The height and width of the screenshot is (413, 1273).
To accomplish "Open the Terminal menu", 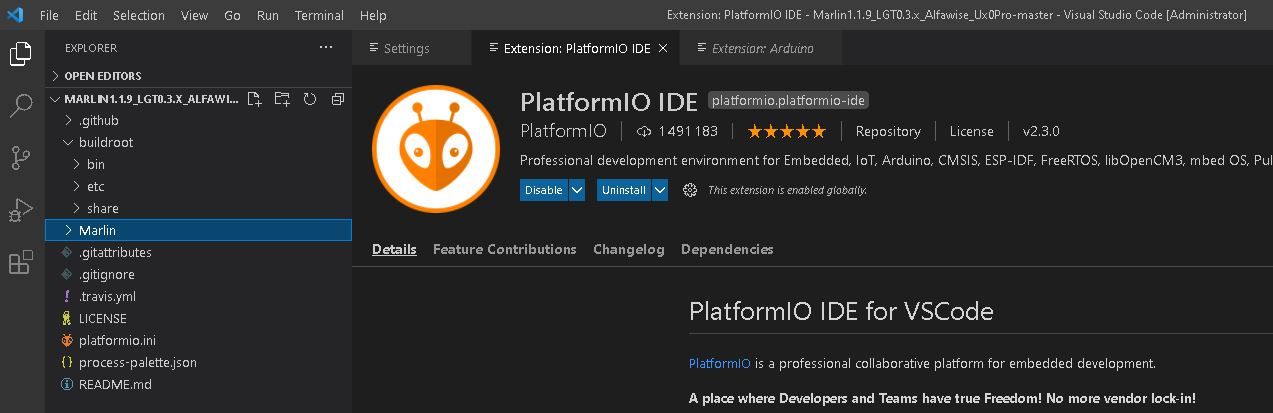I will click(x=319, y=15).
